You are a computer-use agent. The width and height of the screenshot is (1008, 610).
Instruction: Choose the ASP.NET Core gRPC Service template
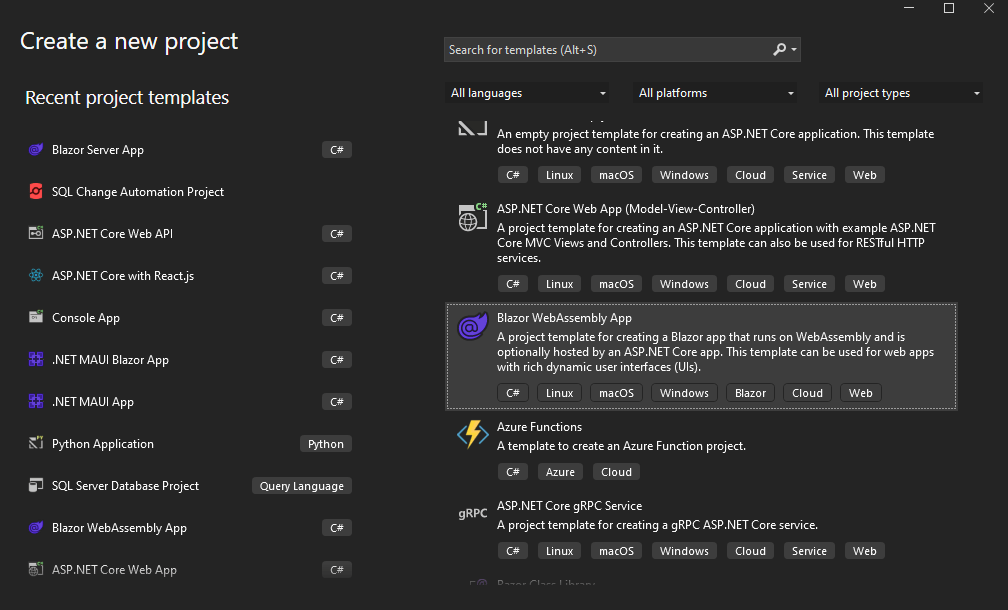pyautogui.click(x=569, y=506)
